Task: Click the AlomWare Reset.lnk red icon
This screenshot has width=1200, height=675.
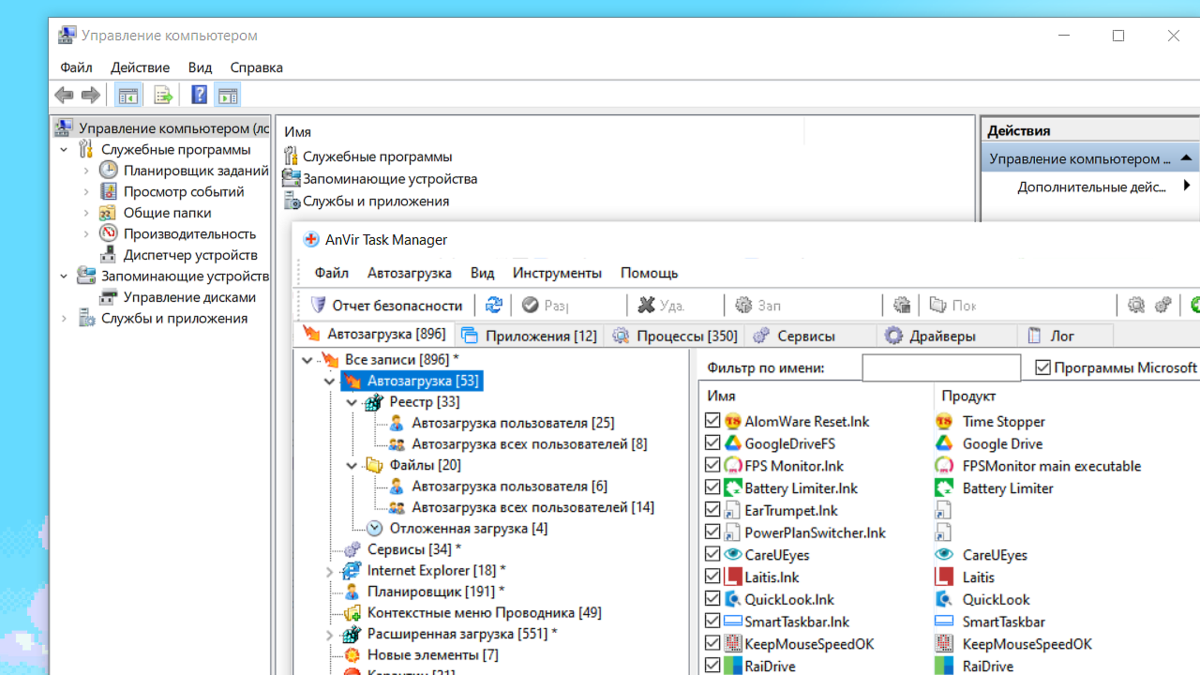Action: tap(733, 421)
